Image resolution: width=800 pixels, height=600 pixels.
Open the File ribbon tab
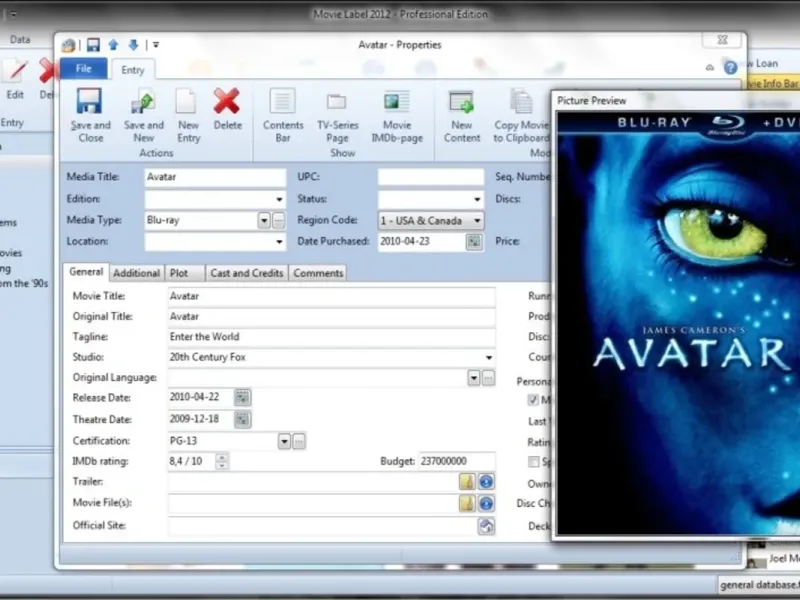tap(84, 69)
